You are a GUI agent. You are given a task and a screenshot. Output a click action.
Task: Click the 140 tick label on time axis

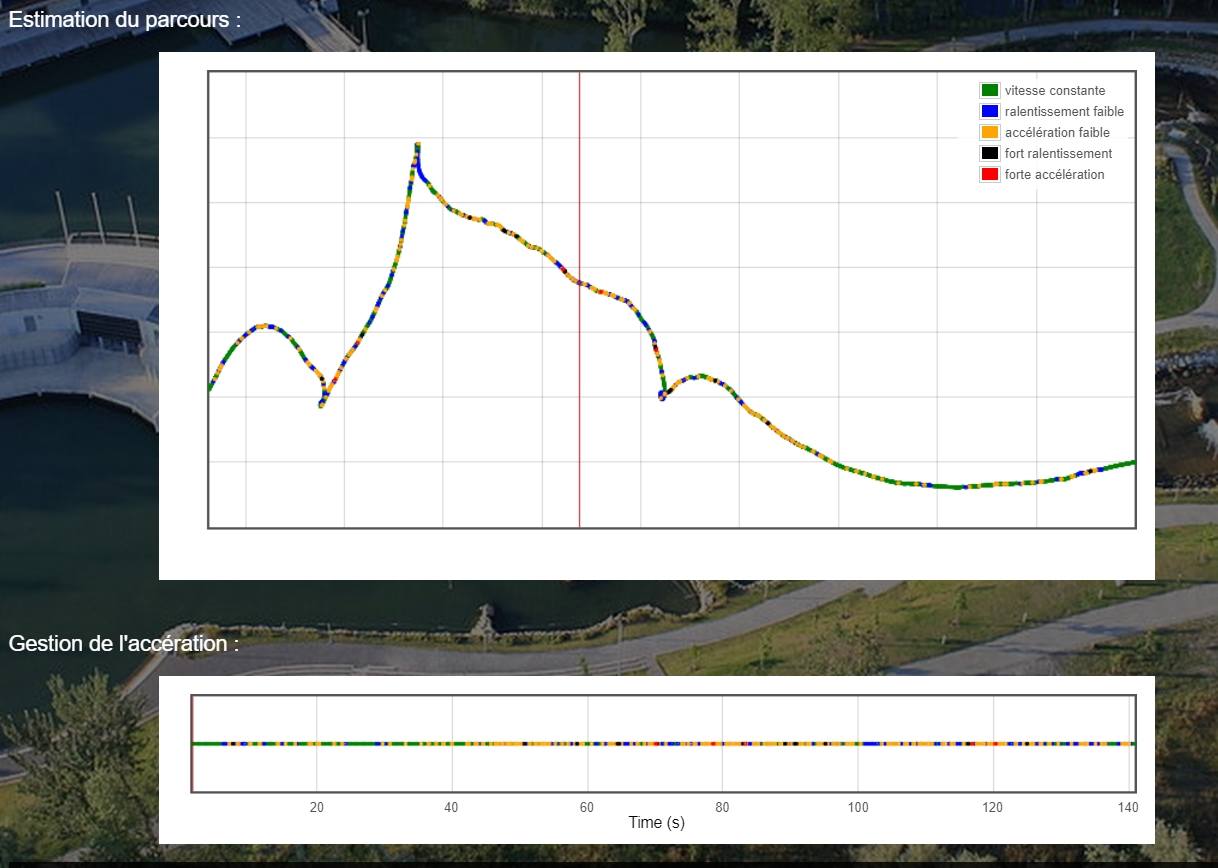(1127, 807)
